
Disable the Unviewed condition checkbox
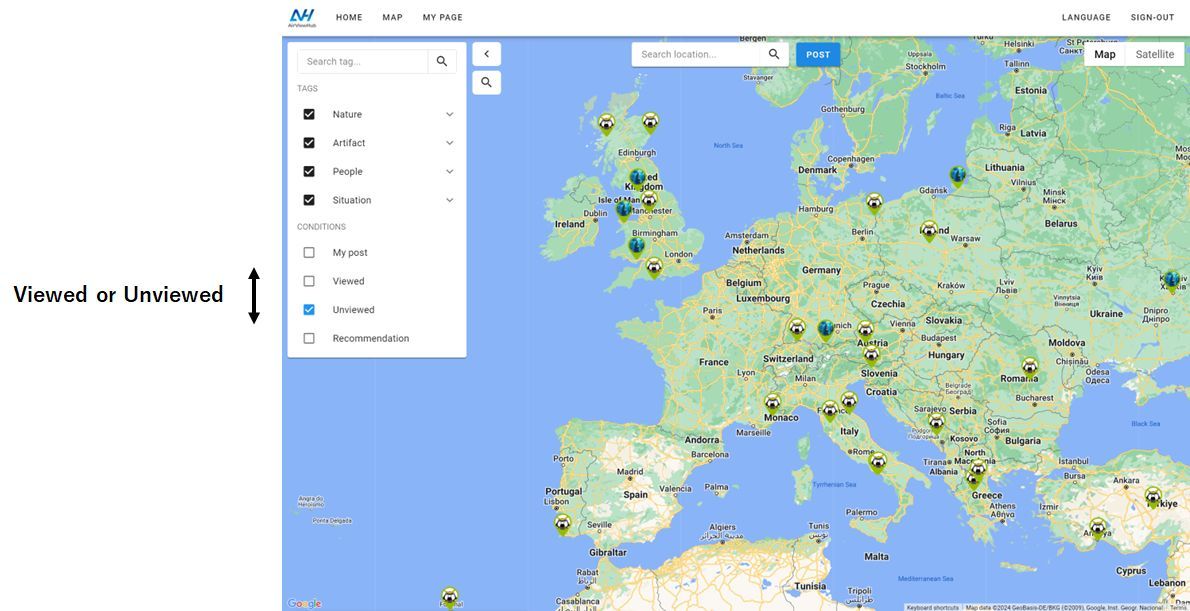coord(309,310)
